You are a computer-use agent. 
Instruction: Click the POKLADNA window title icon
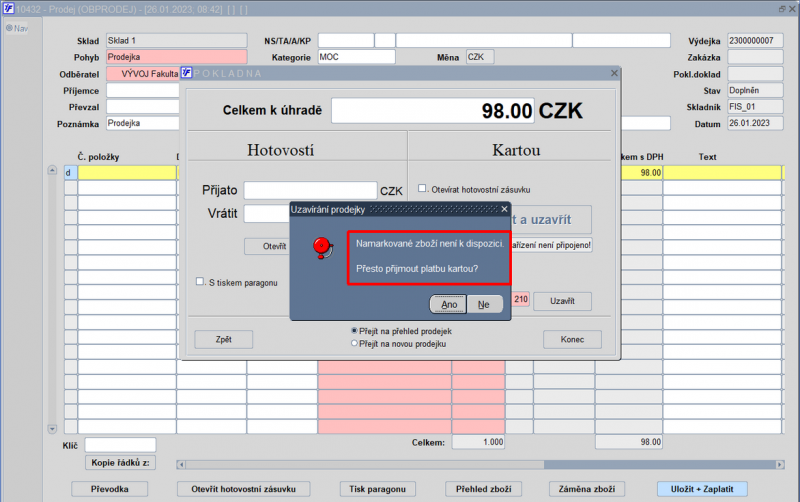(x=187, y=73)
